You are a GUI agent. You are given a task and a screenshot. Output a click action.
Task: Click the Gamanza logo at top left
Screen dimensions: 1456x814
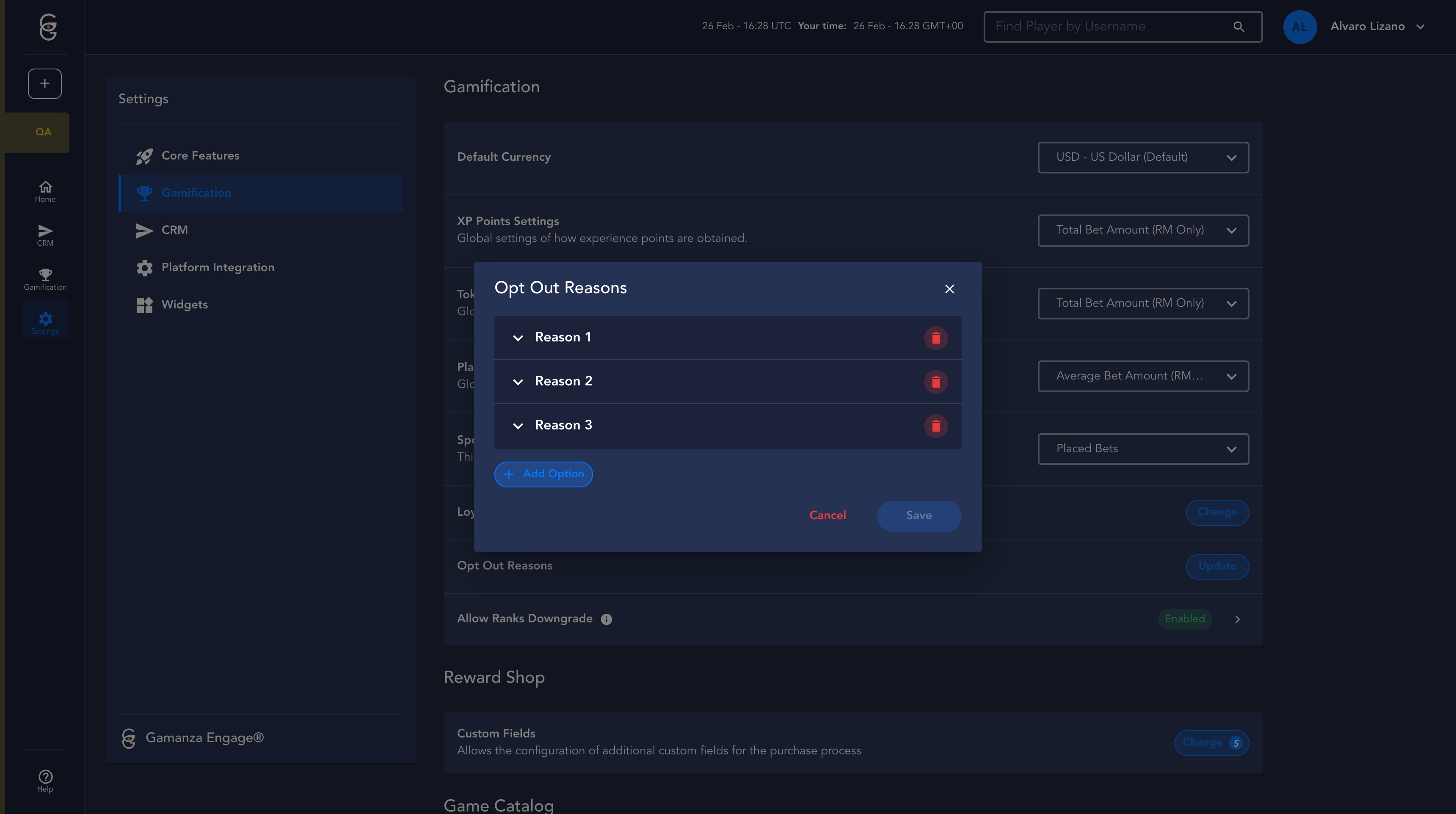(x=48, y=27)
